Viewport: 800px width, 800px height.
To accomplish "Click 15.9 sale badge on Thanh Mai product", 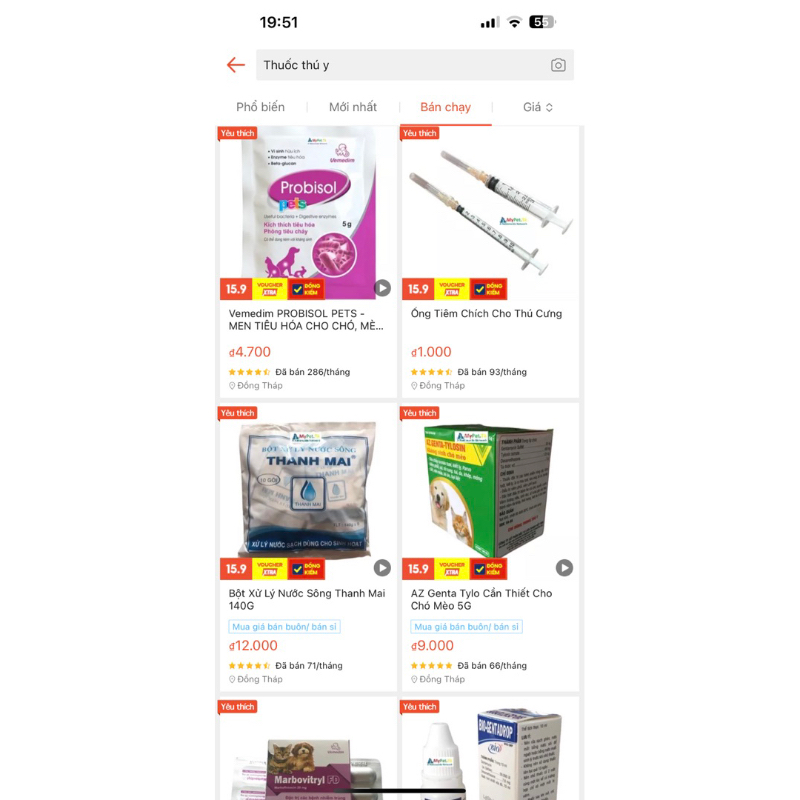I will tap(236, 569).
